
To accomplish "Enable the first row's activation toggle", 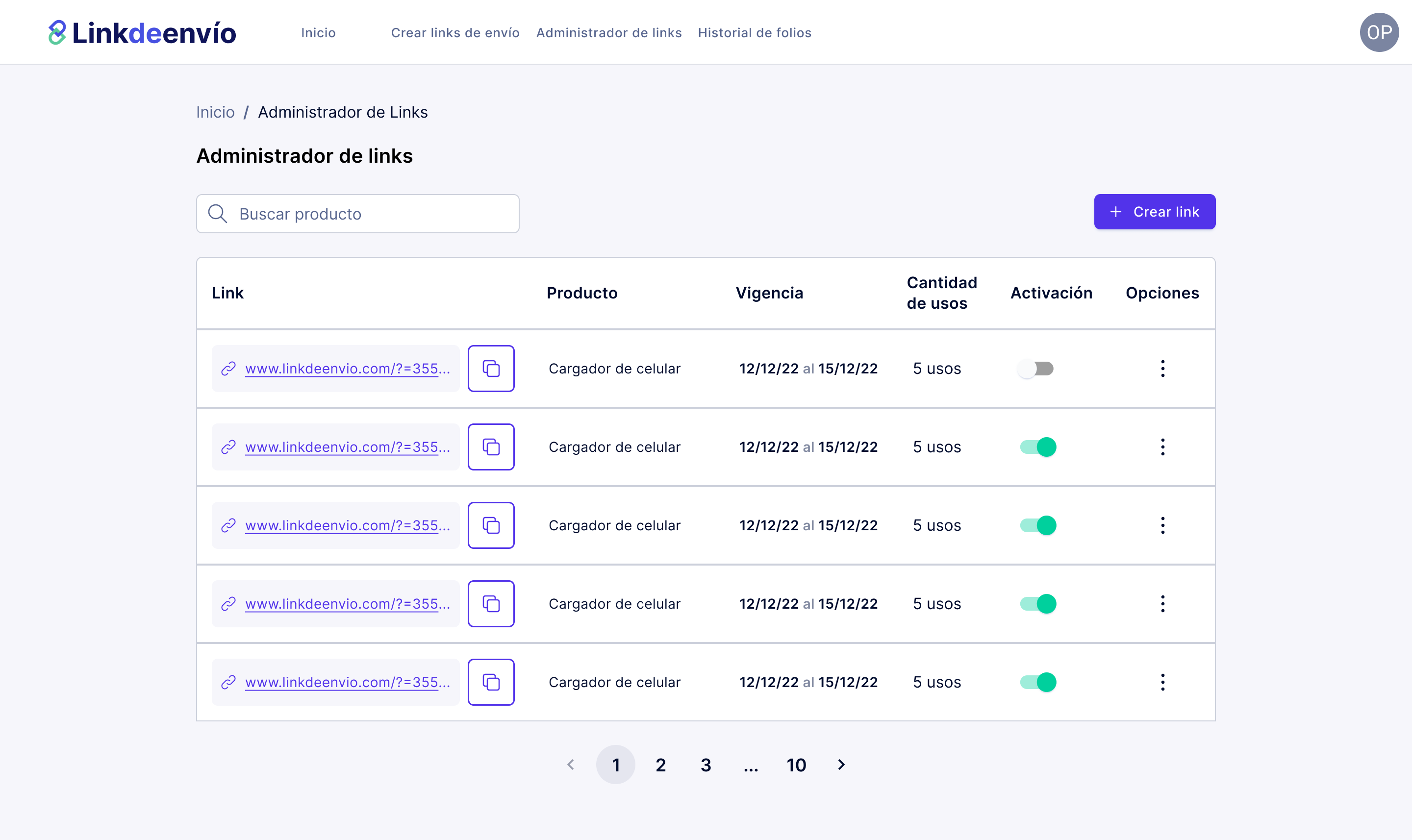I will click(x=1036, y=369).
